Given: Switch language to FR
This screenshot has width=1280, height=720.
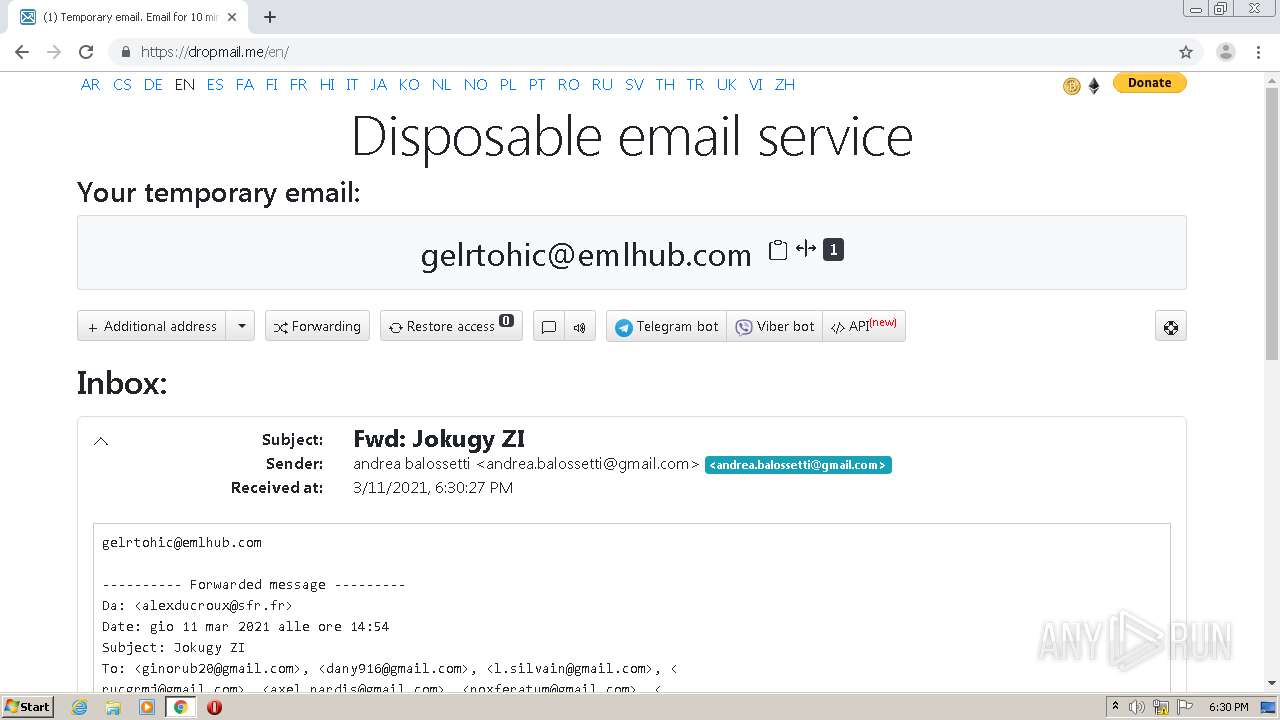Looking at the screenshot, I should pos(298,85).
